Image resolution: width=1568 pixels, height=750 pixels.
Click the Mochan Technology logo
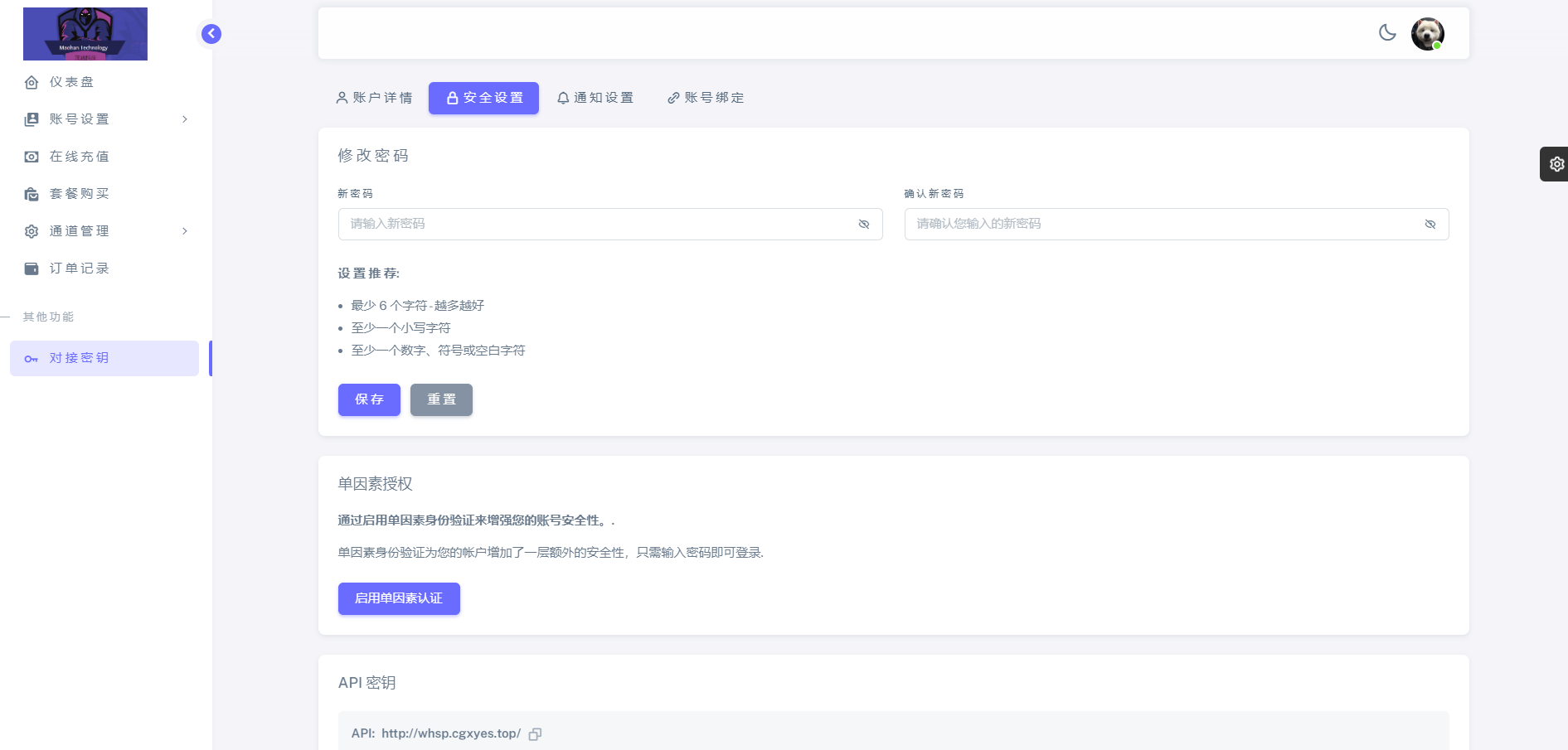[x=85, y=34]
